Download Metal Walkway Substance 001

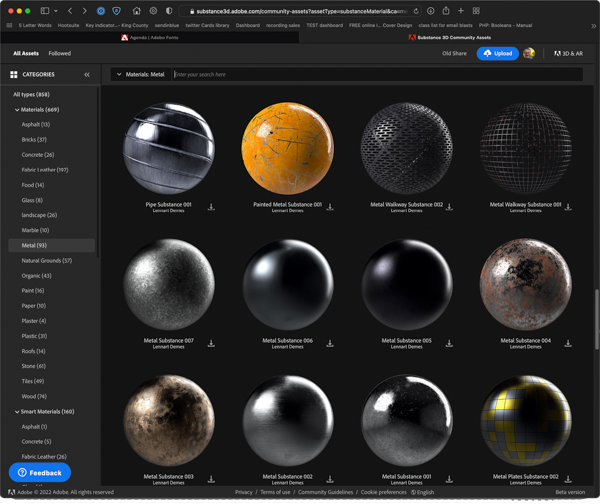[x=568, y=207]
